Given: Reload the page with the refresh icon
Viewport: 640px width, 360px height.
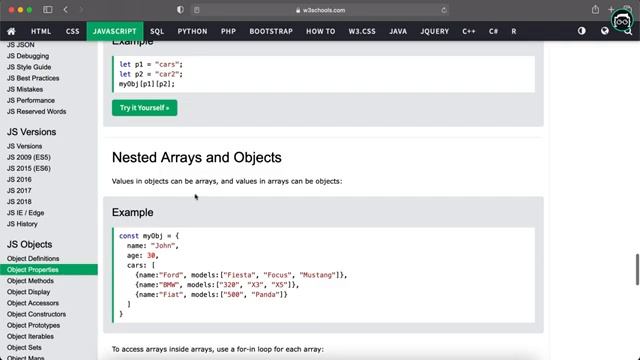Looking at the screenshot, I should pos(444,10).
